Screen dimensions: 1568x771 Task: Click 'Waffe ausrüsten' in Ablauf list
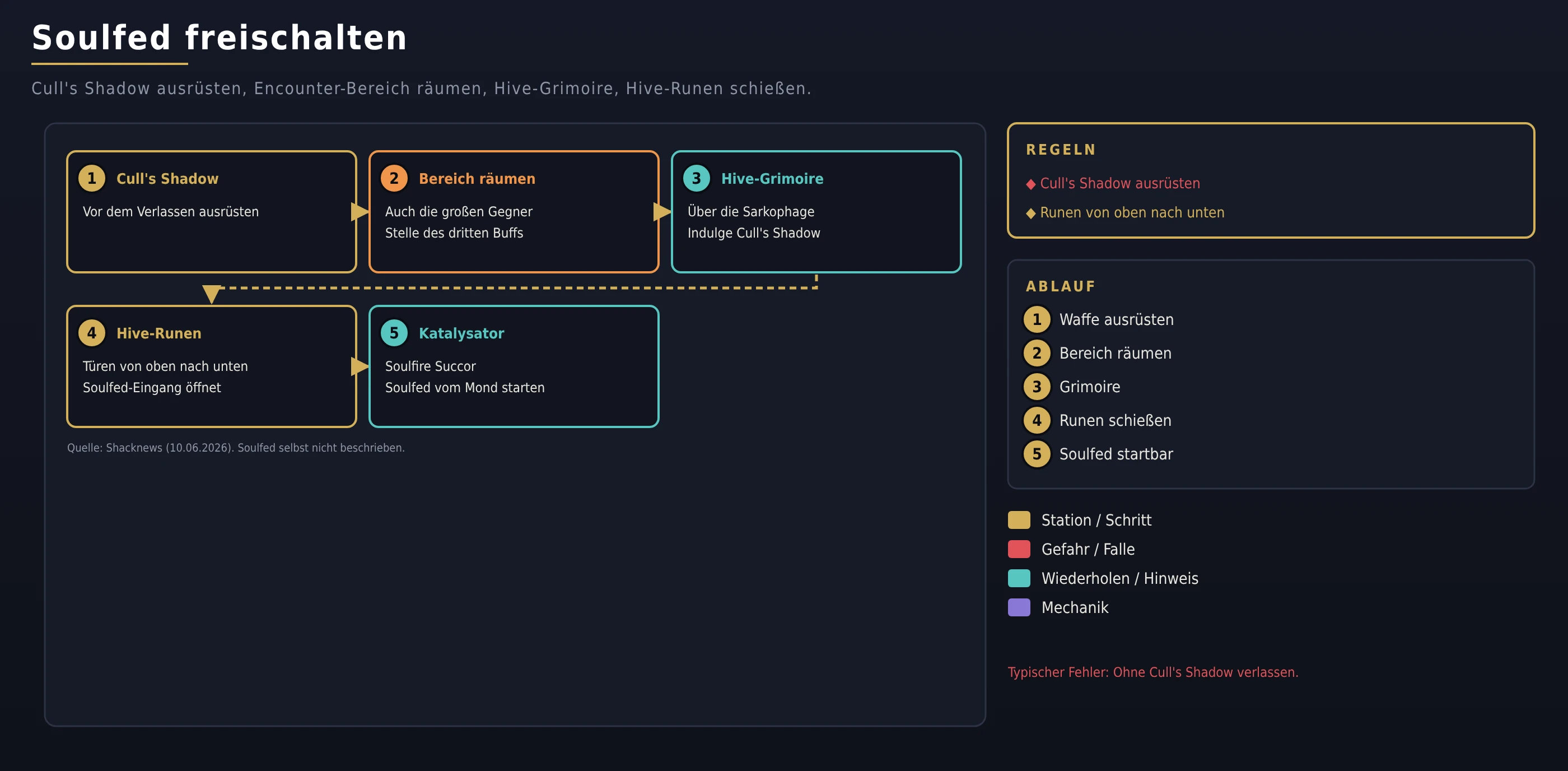click(1116, 321)
